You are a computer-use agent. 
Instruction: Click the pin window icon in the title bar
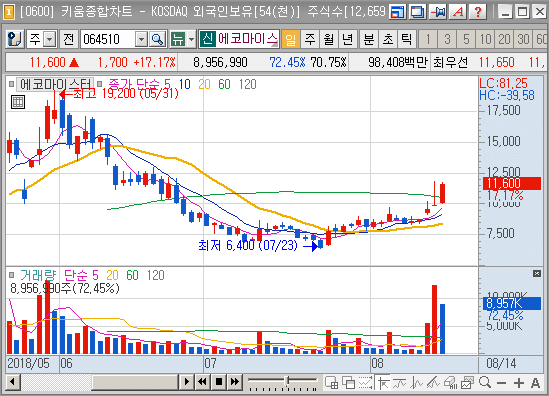pos(438,12)
